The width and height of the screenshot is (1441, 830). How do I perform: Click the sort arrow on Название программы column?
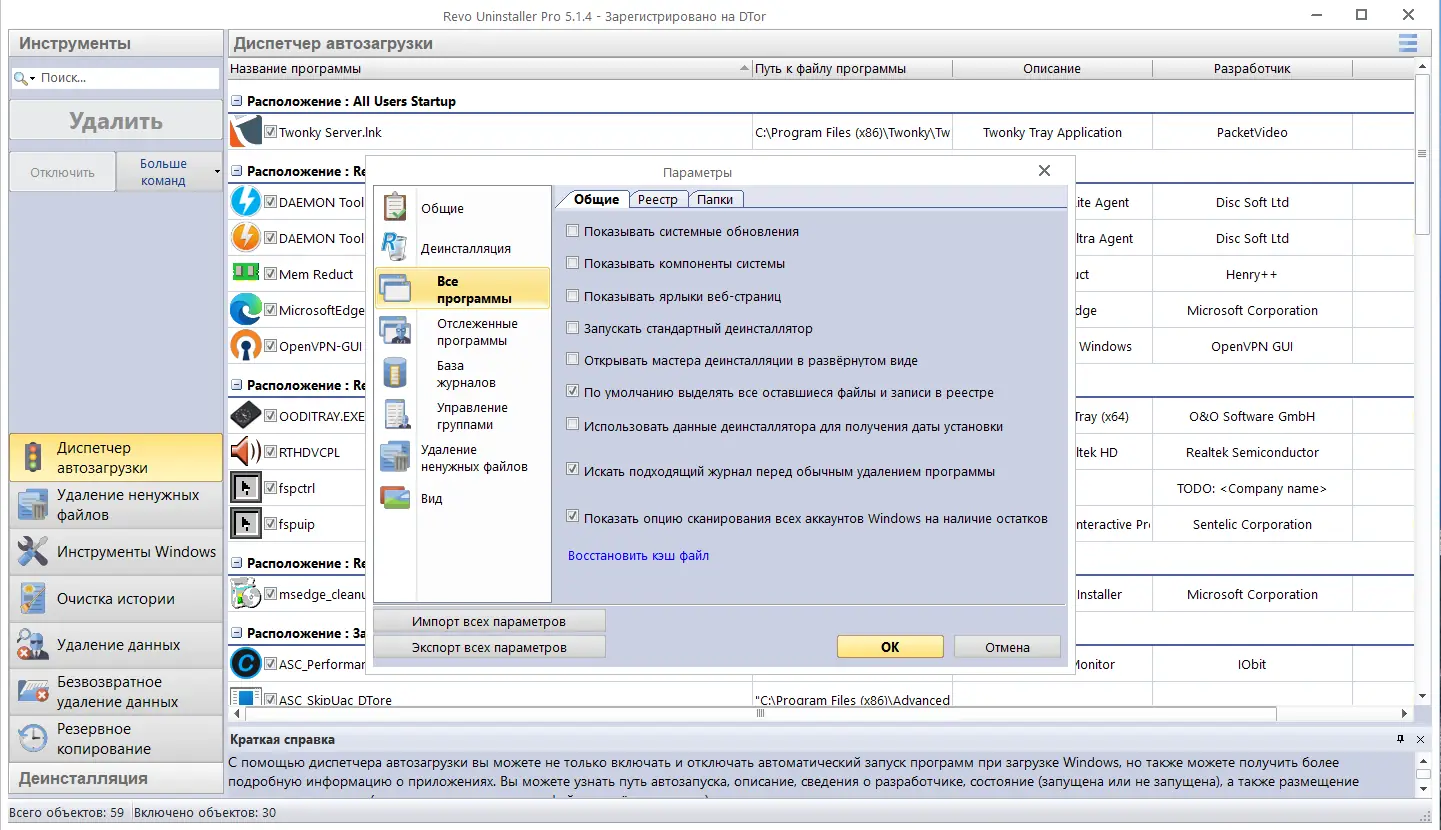(744, 69)
